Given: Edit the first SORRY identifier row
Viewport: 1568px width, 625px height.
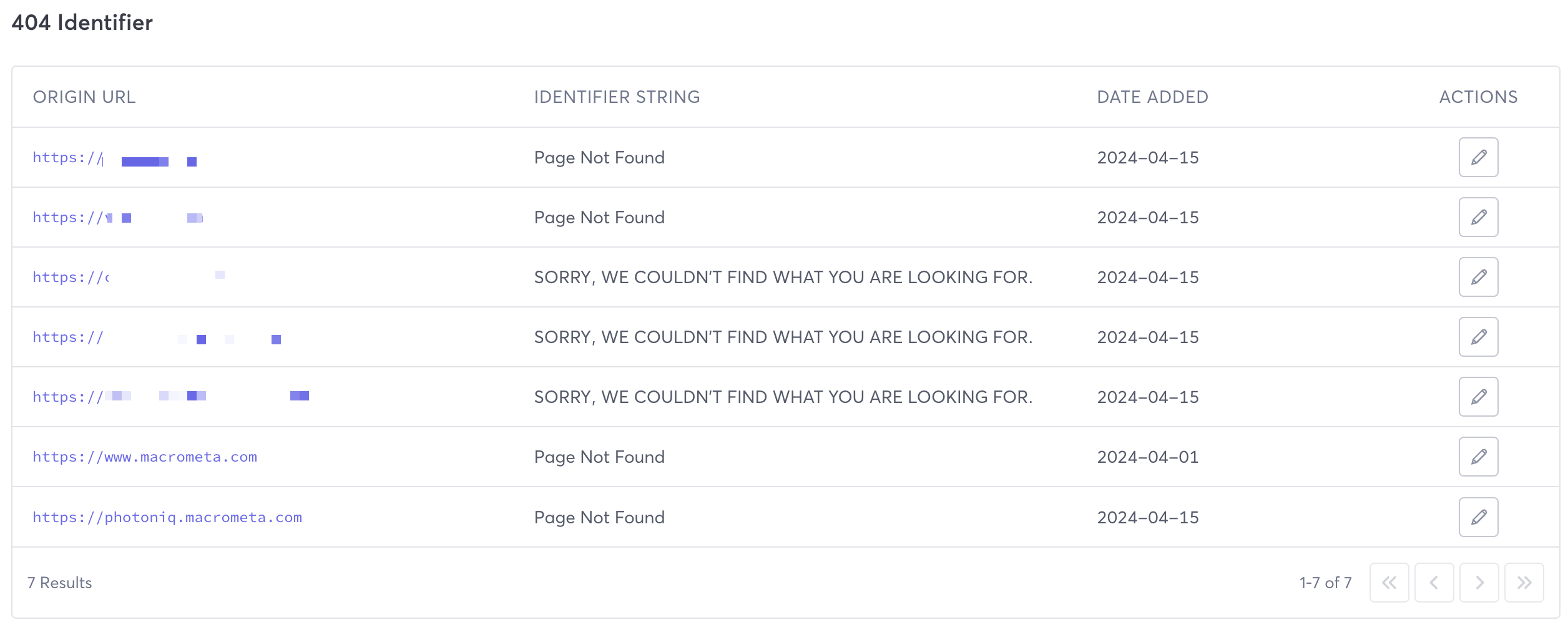Looking at the screenshot, I should tap(1479, 276).
